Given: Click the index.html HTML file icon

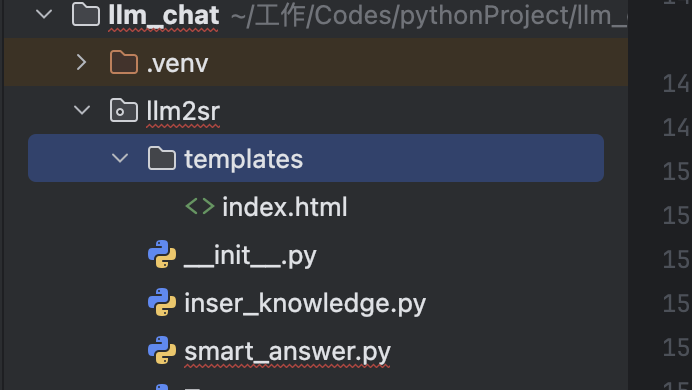Looking at the screenshot, I should coord(200,206).
